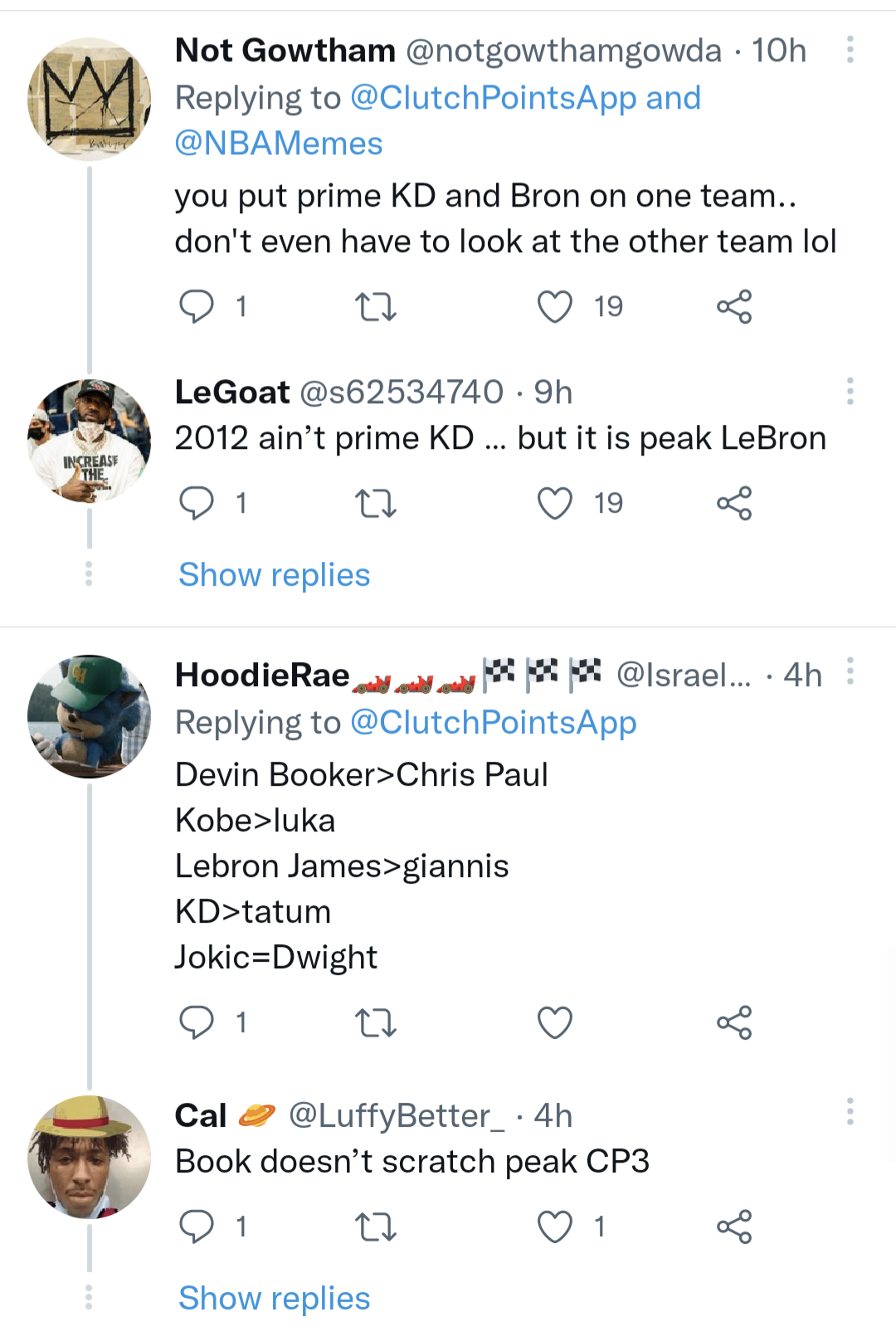Visit the @NBAMemes profile link

pyautogui.click(x=278, y=143)
